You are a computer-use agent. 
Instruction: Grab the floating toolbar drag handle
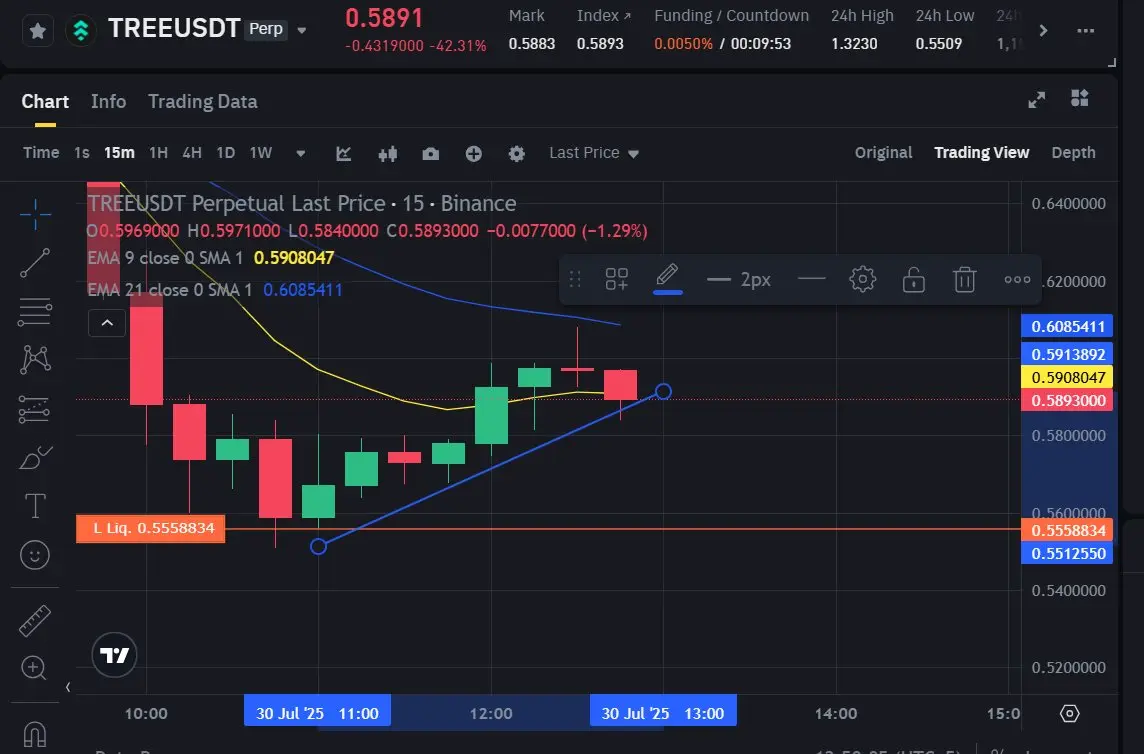click(575, 280)
